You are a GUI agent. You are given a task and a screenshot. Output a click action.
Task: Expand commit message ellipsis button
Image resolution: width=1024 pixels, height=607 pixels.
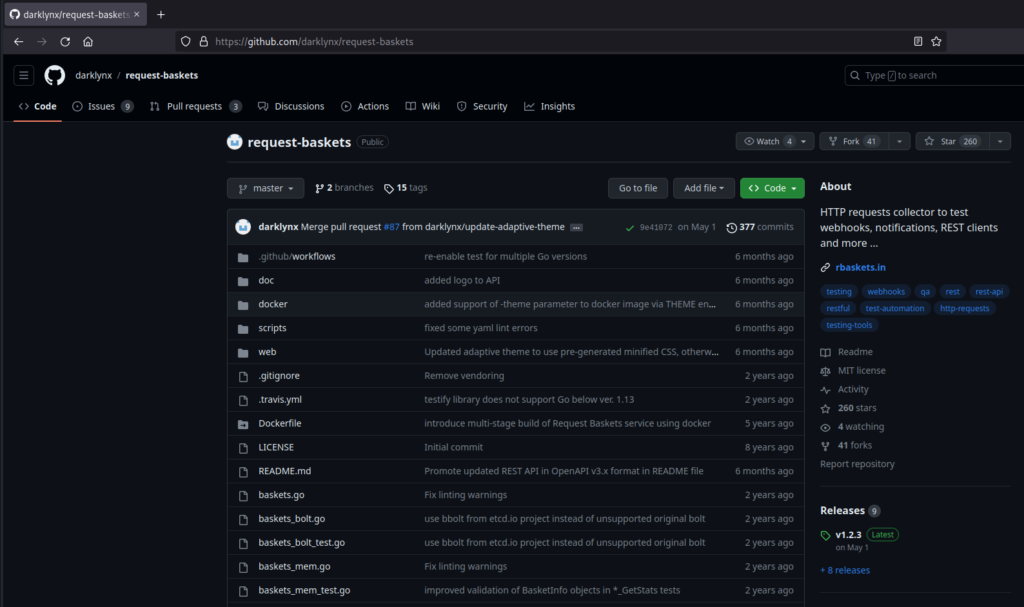click(x=576, y=228)
